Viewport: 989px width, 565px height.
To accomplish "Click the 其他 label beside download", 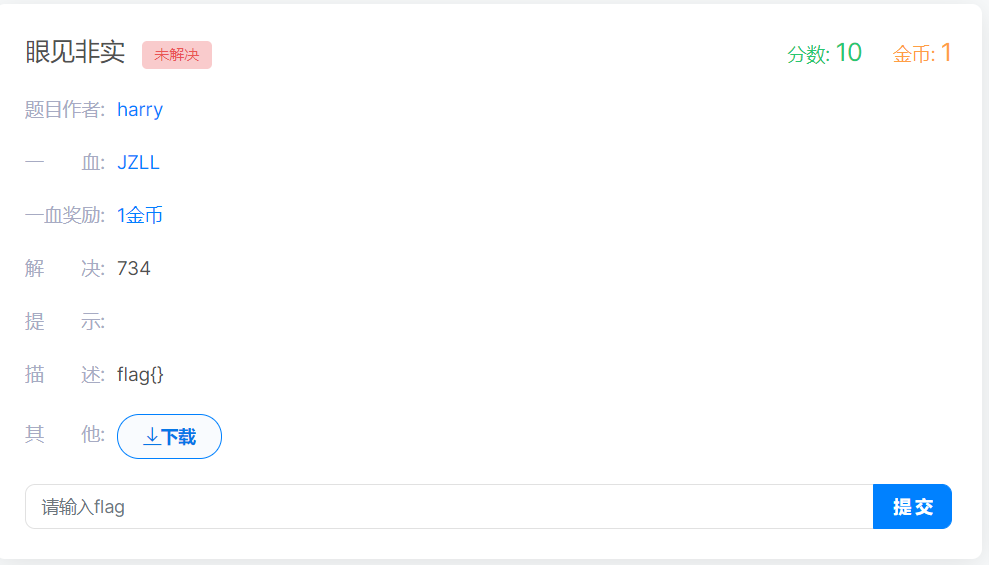I will pos(65,434).
